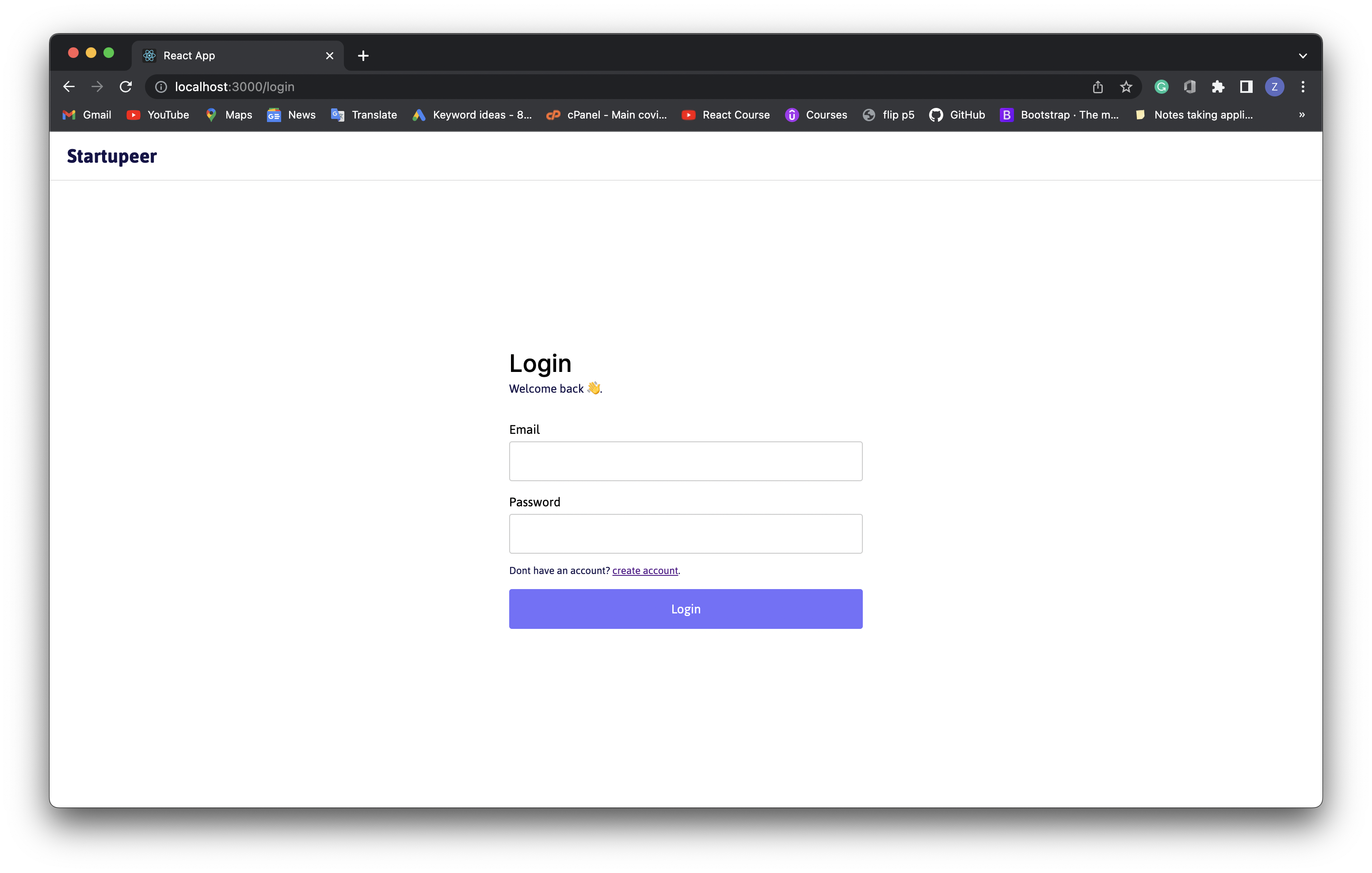Expand the tab search chevron
This screenshot has height=873, width=1372.
(1303, 56)
